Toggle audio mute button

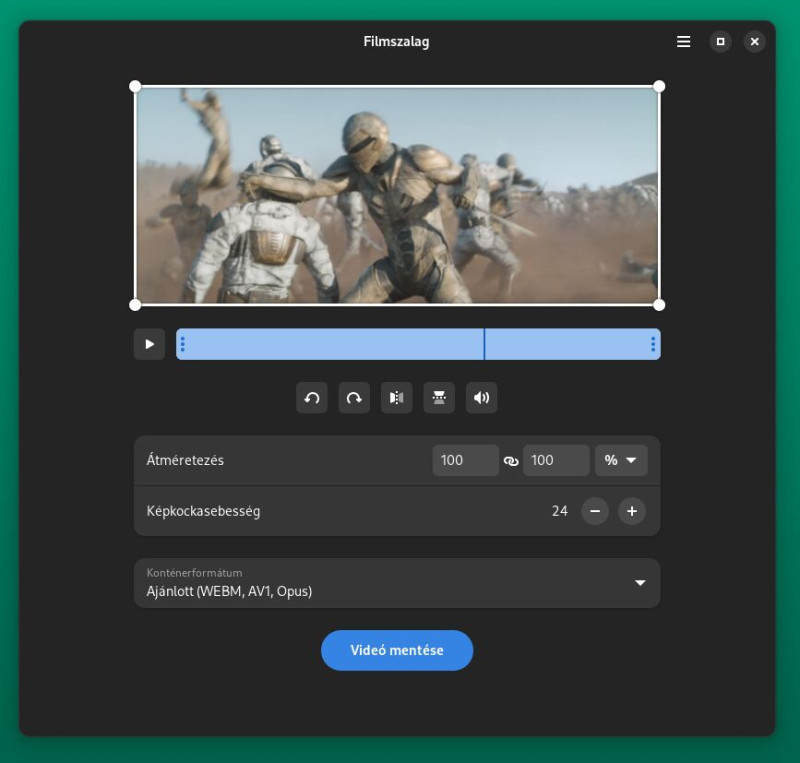point(481,398)
